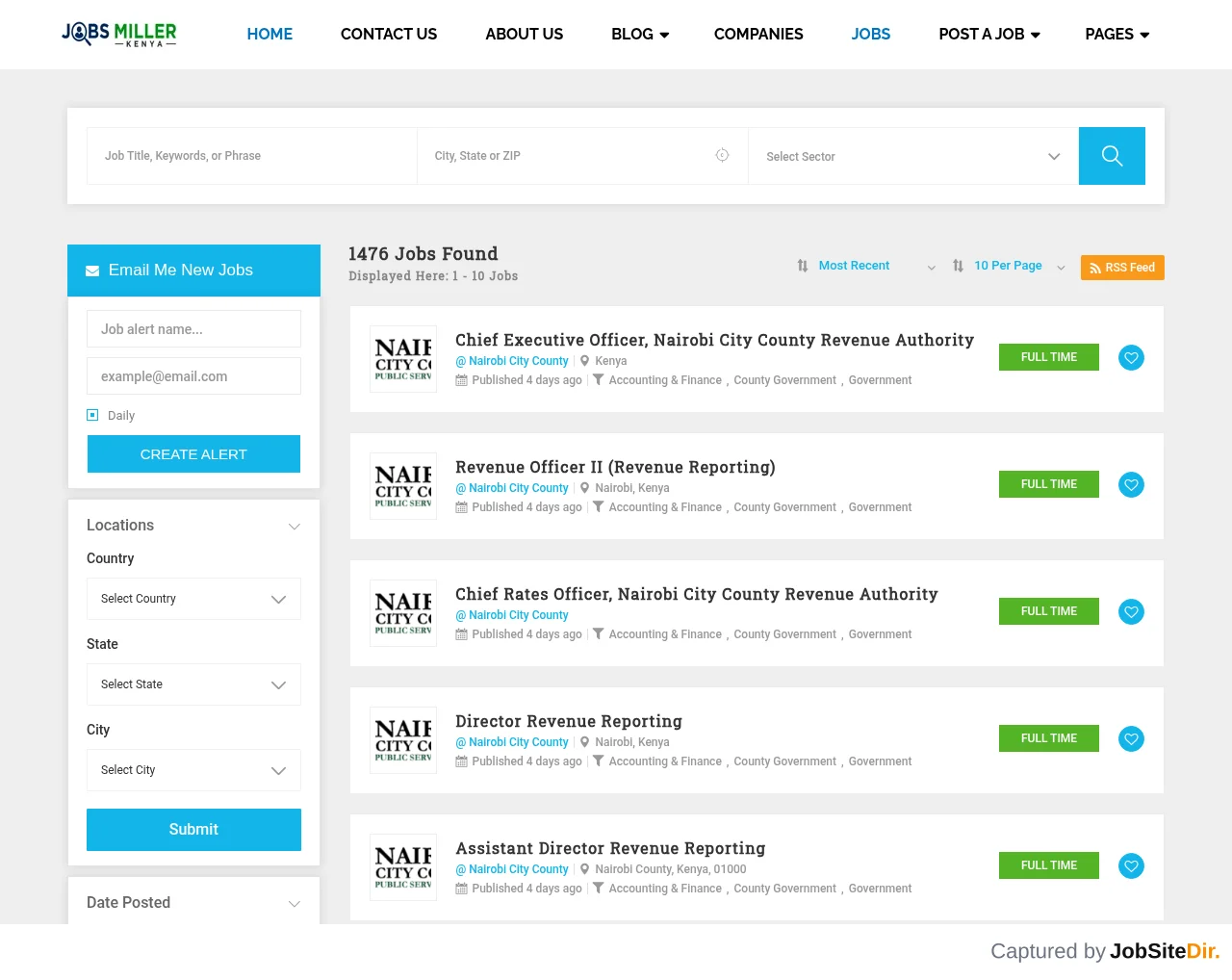Favorite the Revenue Officer II job heart icon

coord(1132,485)
